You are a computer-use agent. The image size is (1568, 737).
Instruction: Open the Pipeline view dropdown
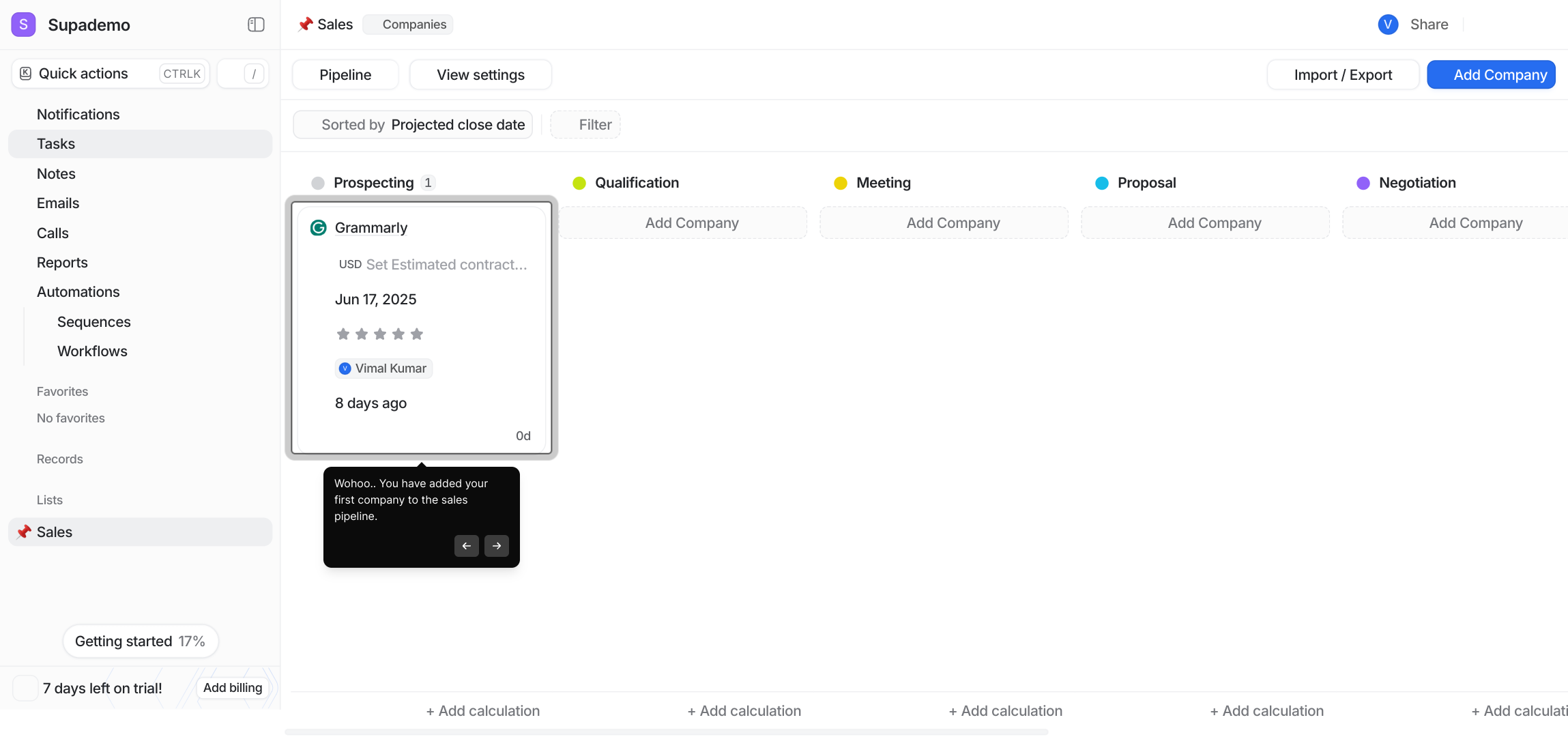coord(345,74)
